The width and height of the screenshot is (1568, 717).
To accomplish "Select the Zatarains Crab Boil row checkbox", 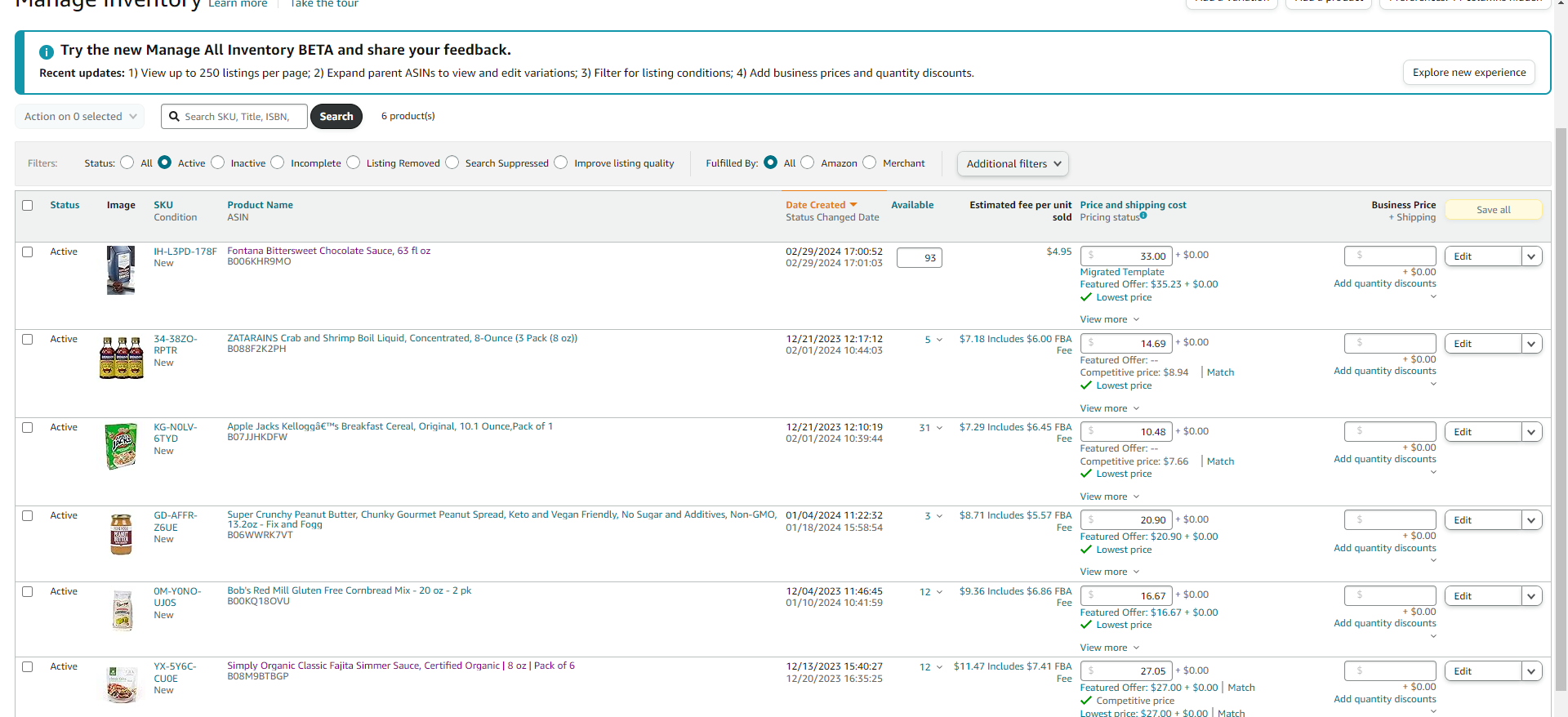I will tap(28, 339).
